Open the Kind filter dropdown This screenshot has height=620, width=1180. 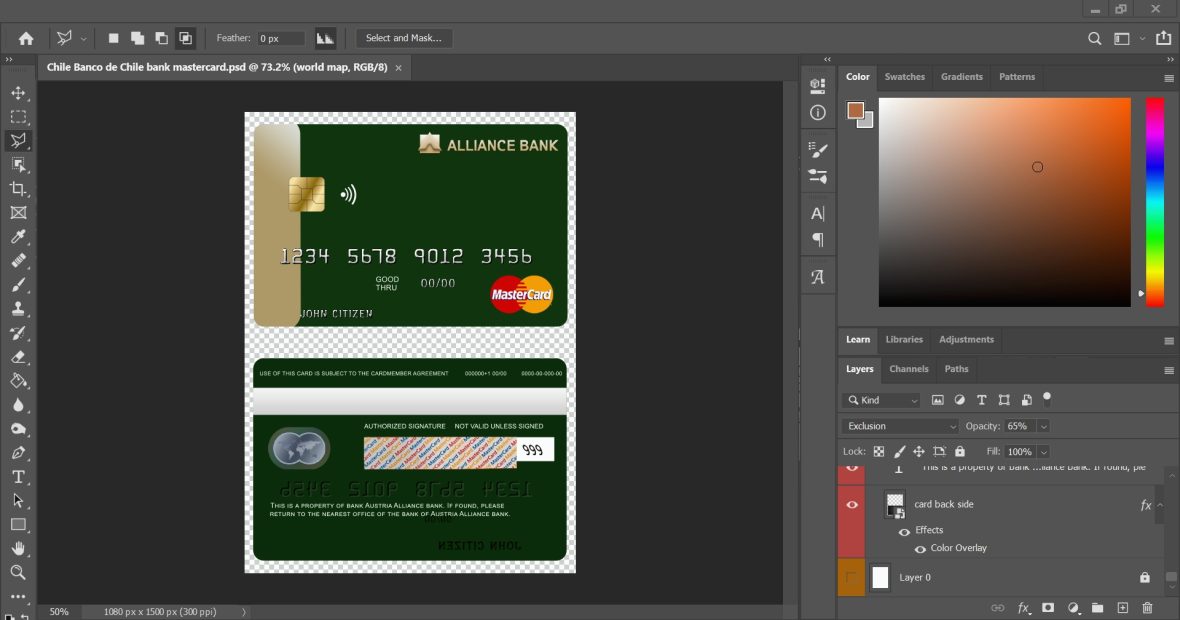882,400
